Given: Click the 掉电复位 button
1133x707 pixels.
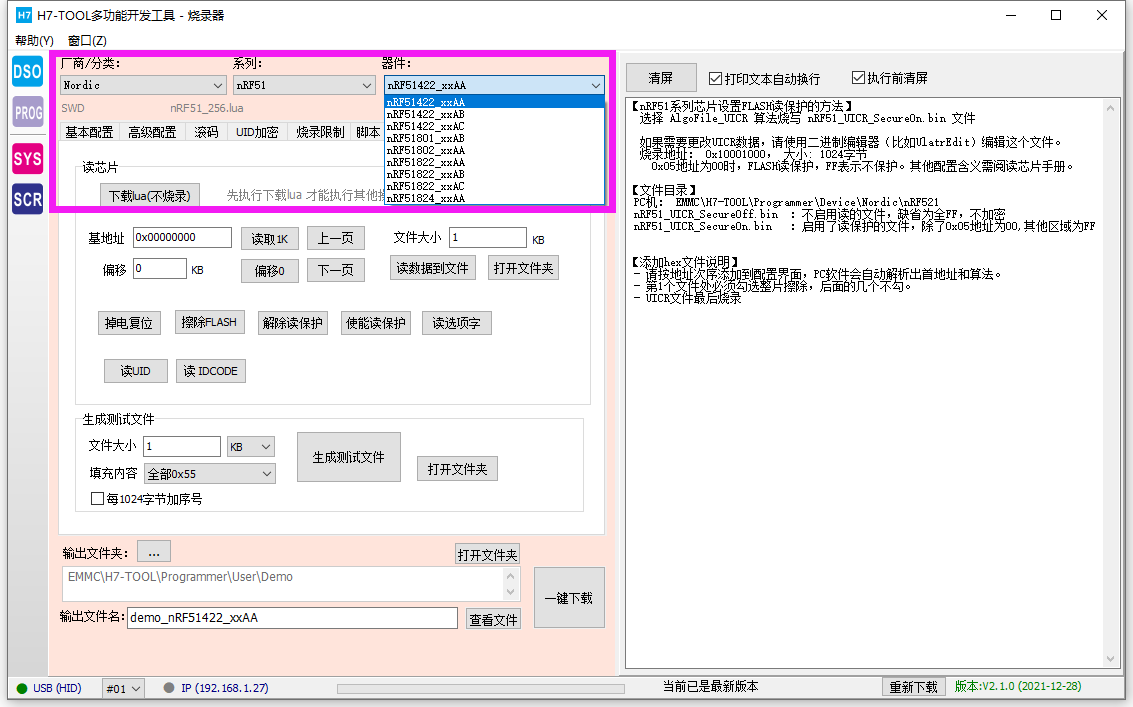Looking at the screenshot, I should tap(129, 323).
